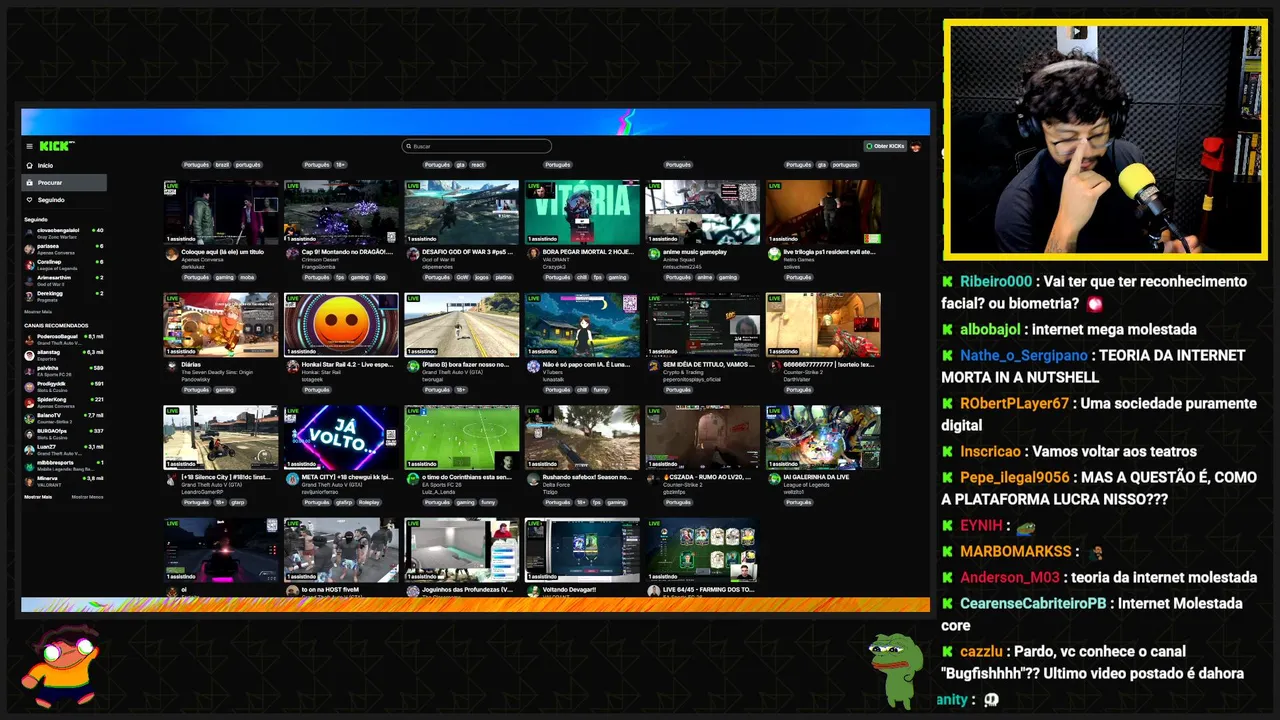Open followed channel Coralinep

[64, 263]
